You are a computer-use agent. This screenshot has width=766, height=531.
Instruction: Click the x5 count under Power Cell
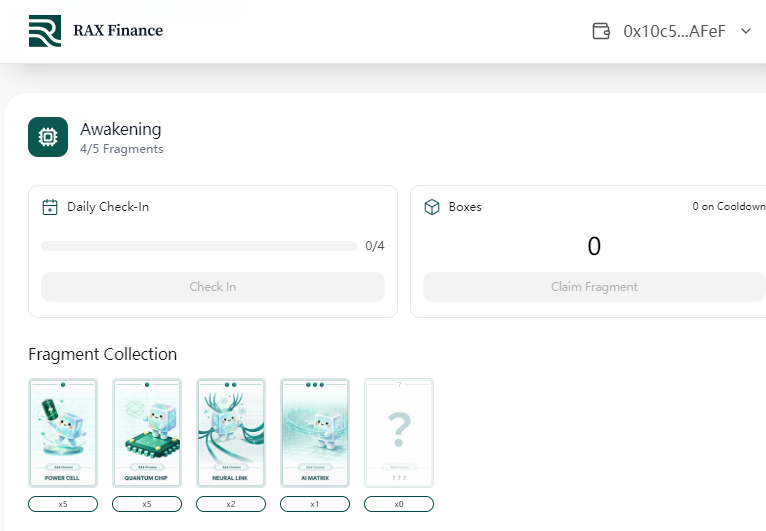pyautogui.click(x=63, y=504)
